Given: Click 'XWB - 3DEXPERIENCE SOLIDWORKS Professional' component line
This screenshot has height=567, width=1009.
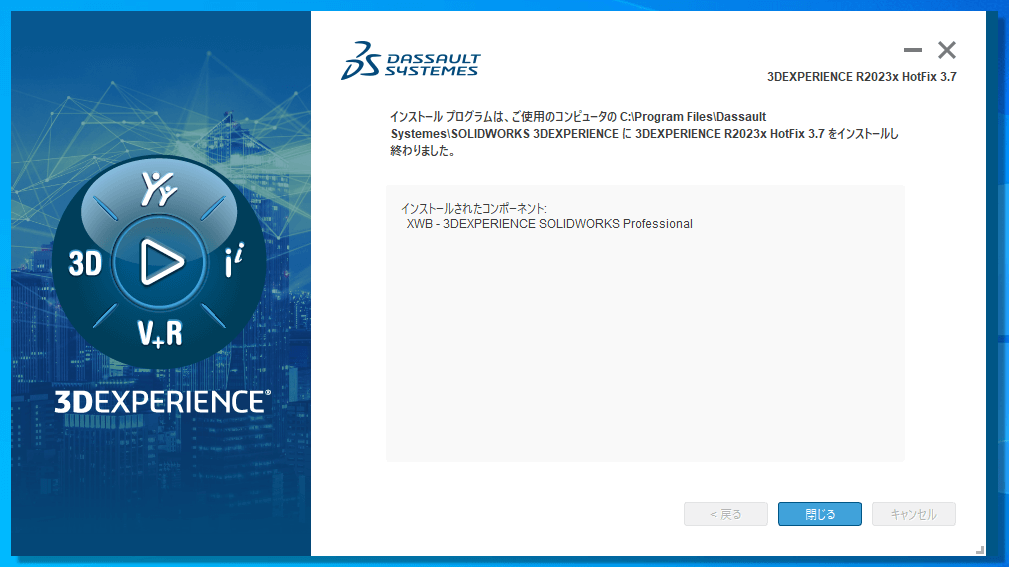Looking at the screenshot, I should tap(550, 224).
